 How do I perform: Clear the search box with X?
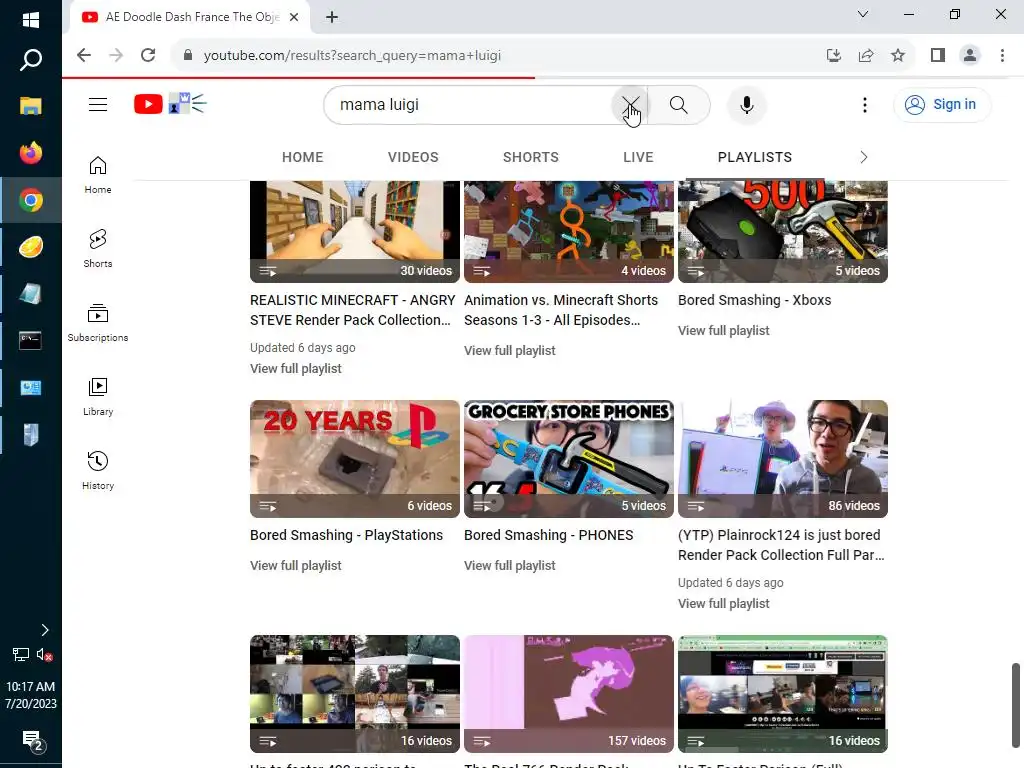630,104
